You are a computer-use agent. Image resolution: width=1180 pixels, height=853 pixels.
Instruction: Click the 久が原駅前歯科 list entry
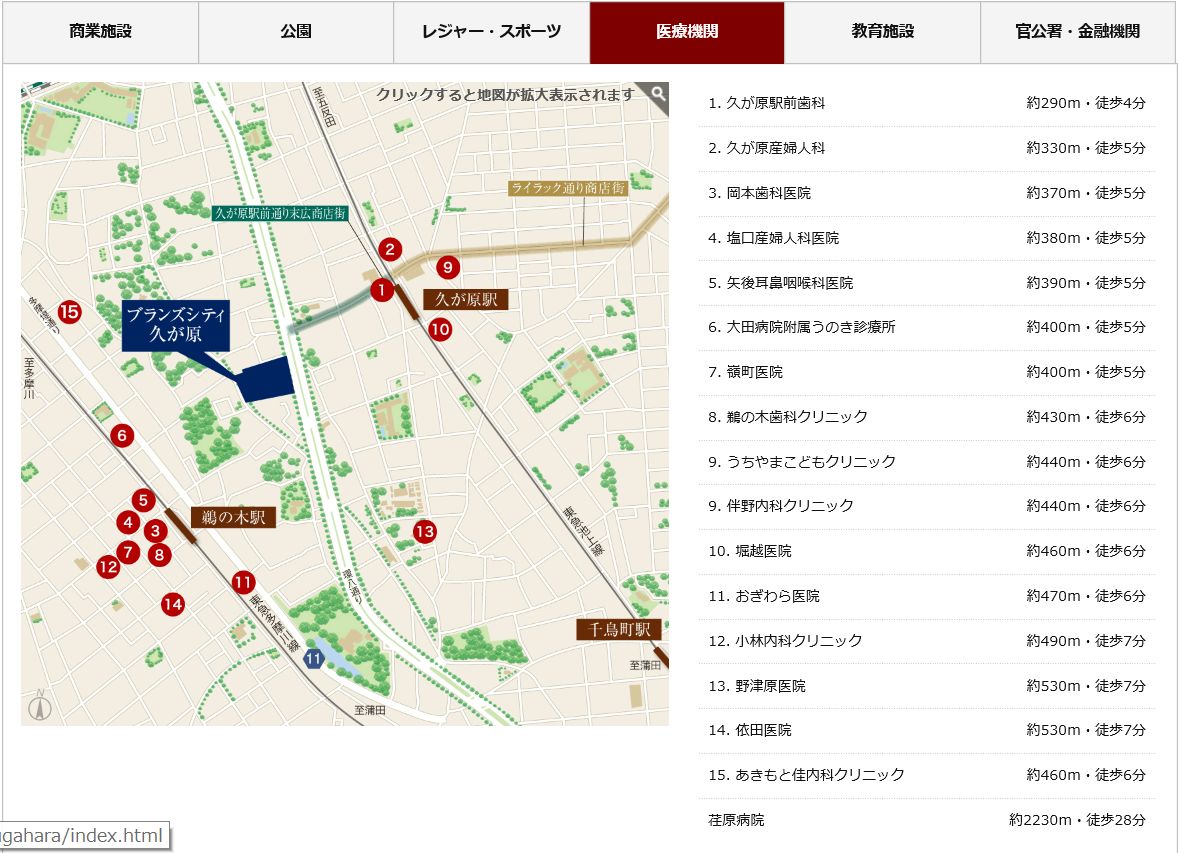pos(767,103)
